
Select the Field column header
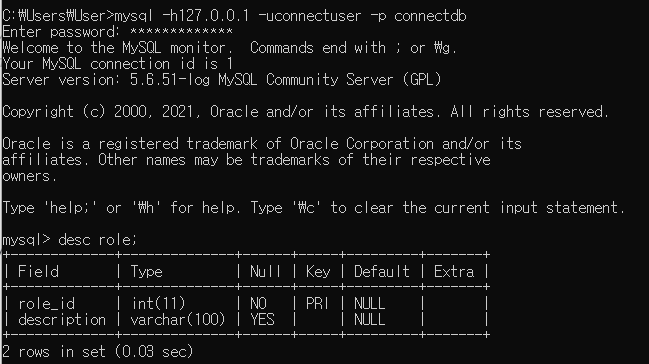38,272
